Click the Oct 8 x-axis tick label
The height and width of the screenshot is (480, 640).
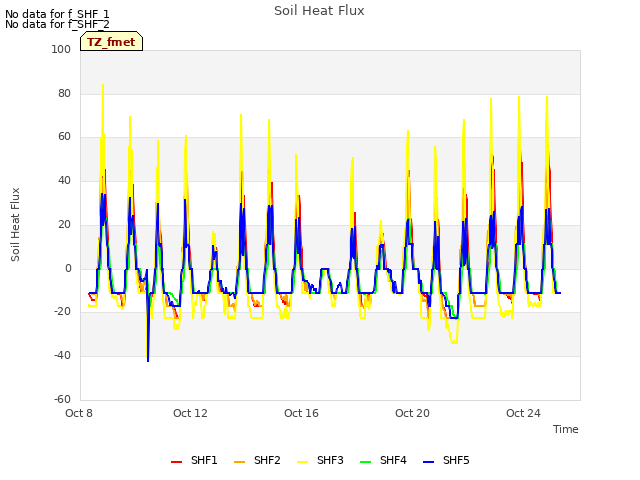coord(79,413)
